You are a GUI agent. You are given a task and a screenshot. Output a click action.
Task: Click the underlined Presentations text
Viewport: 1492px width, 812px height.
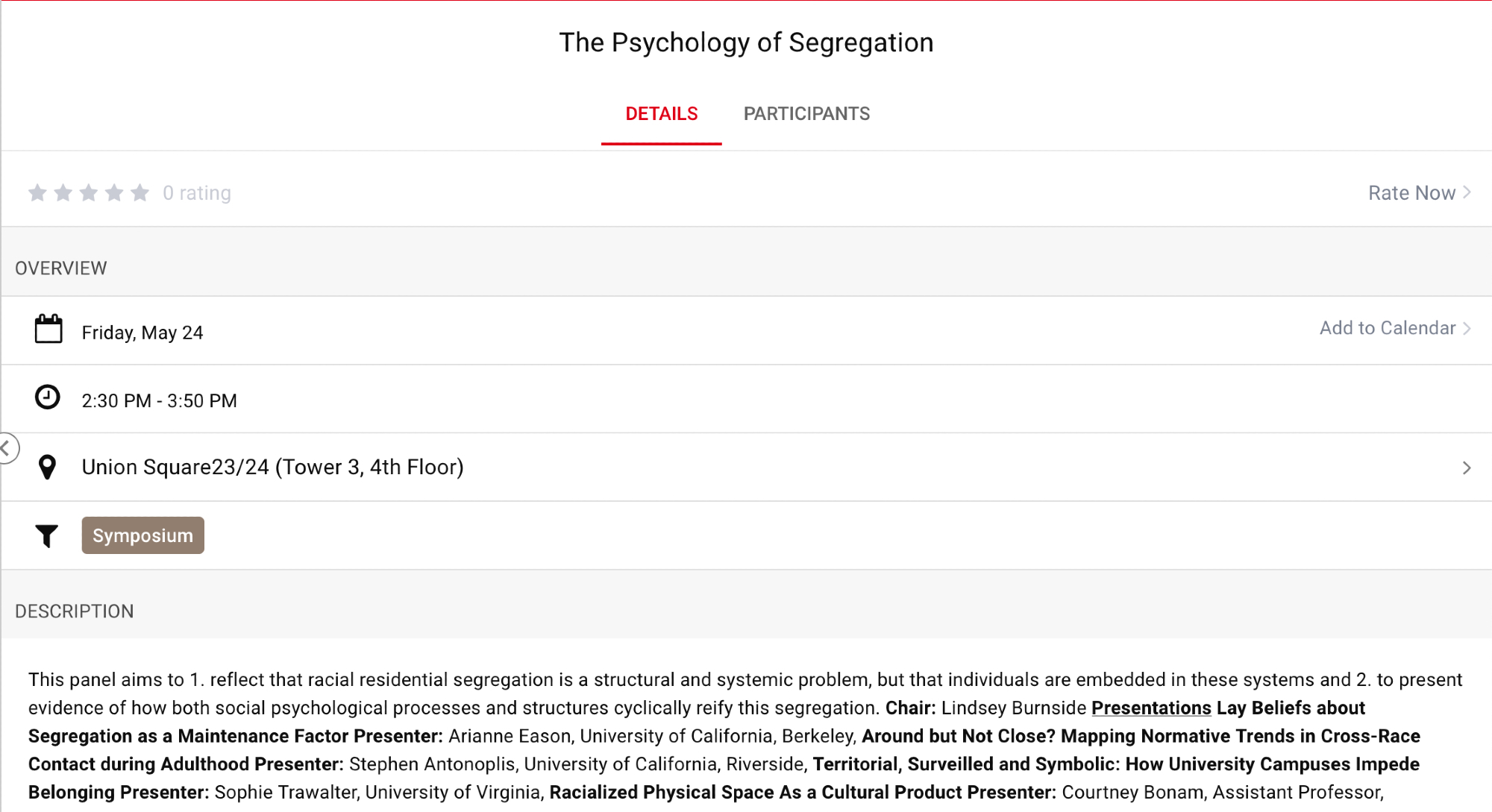1151,708
